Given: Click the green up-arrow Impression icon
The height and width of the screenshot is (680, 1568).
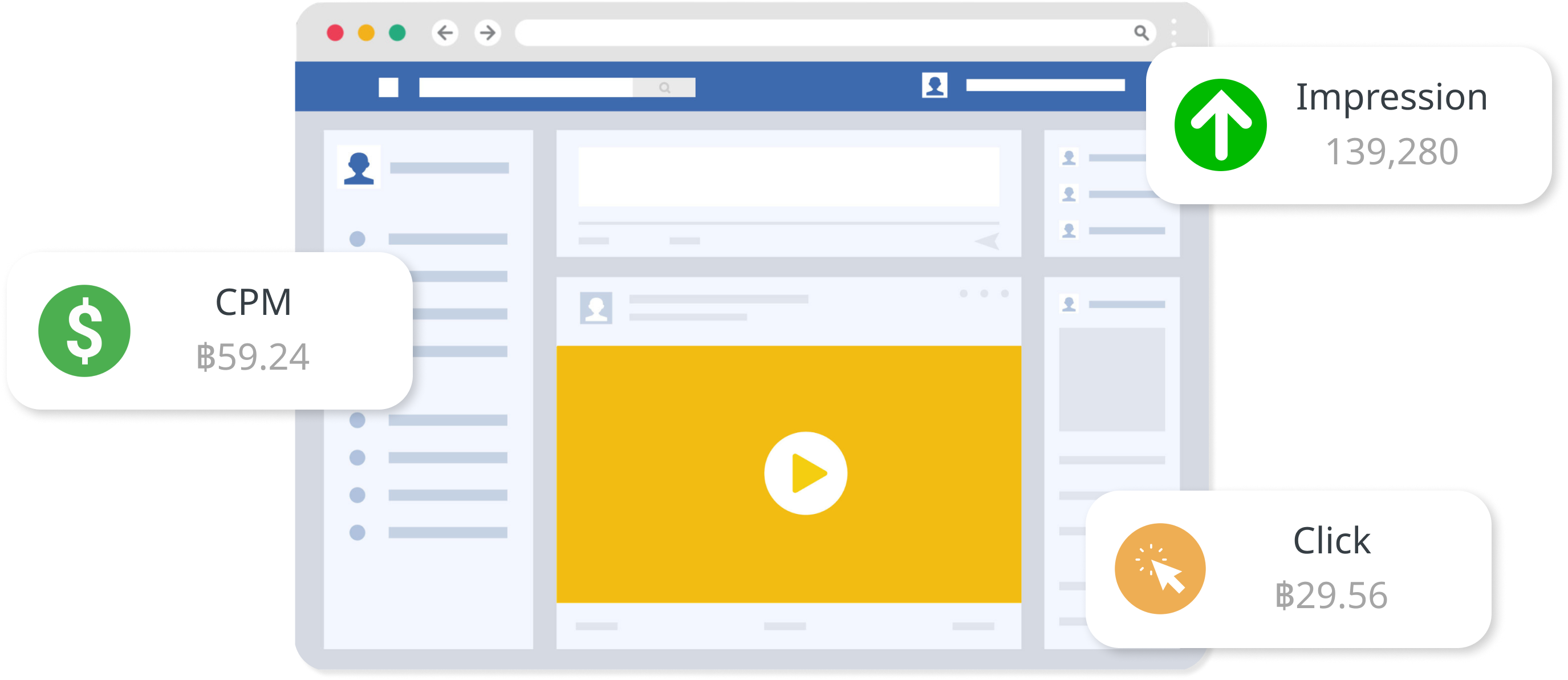Looking at the screenshot, I should [x=1220, y=125].
